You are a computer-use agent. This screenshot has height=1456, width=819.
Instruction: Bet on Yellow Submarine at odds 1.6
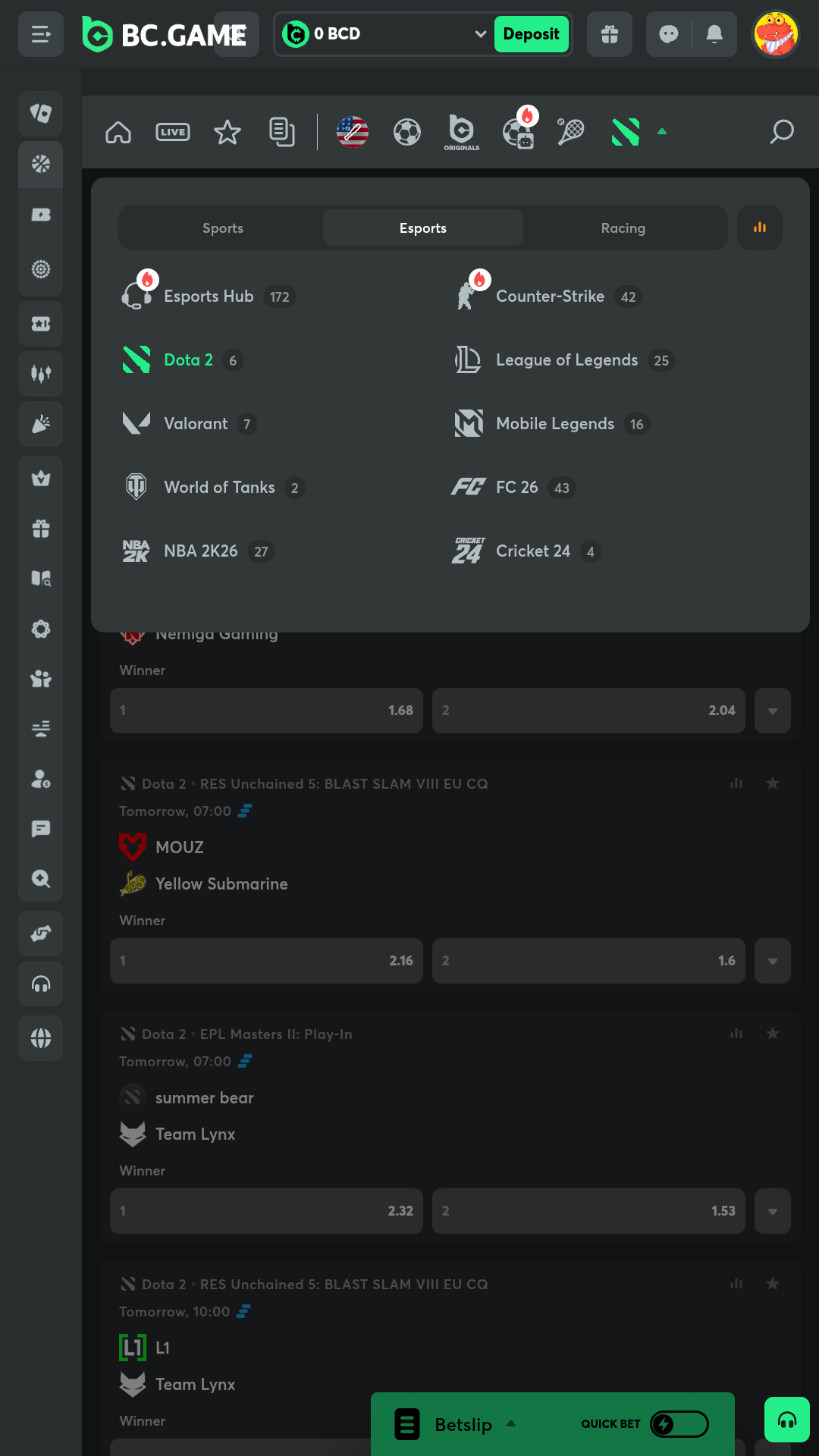point(588,961)
